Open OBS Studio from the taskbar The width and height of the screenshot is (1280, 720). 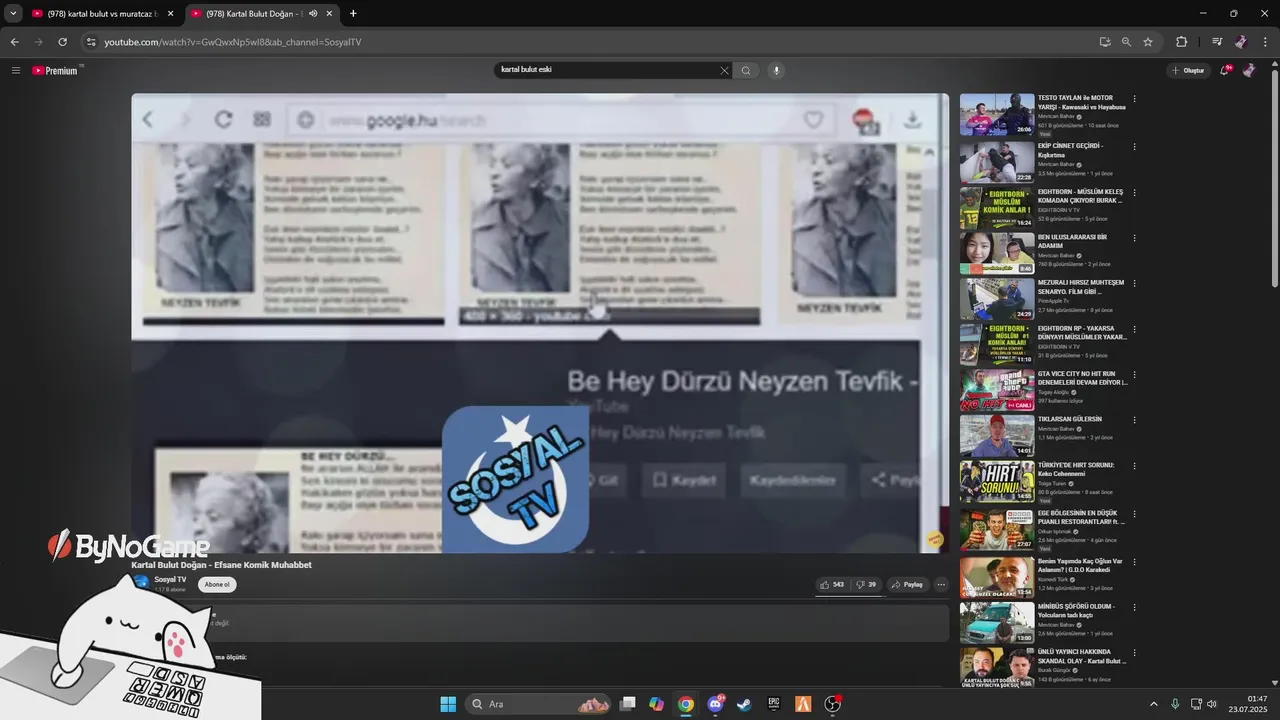point(832,704)
